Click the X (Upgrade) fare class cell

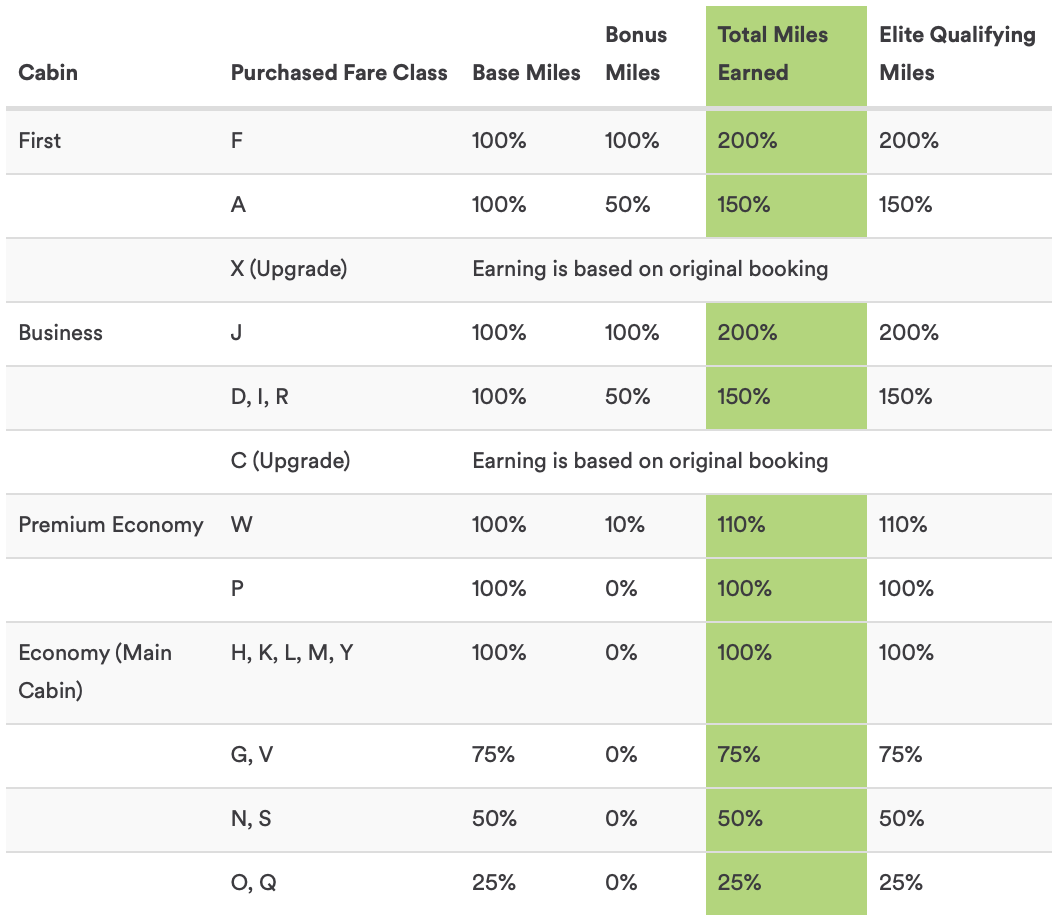(x=289, y=269)
